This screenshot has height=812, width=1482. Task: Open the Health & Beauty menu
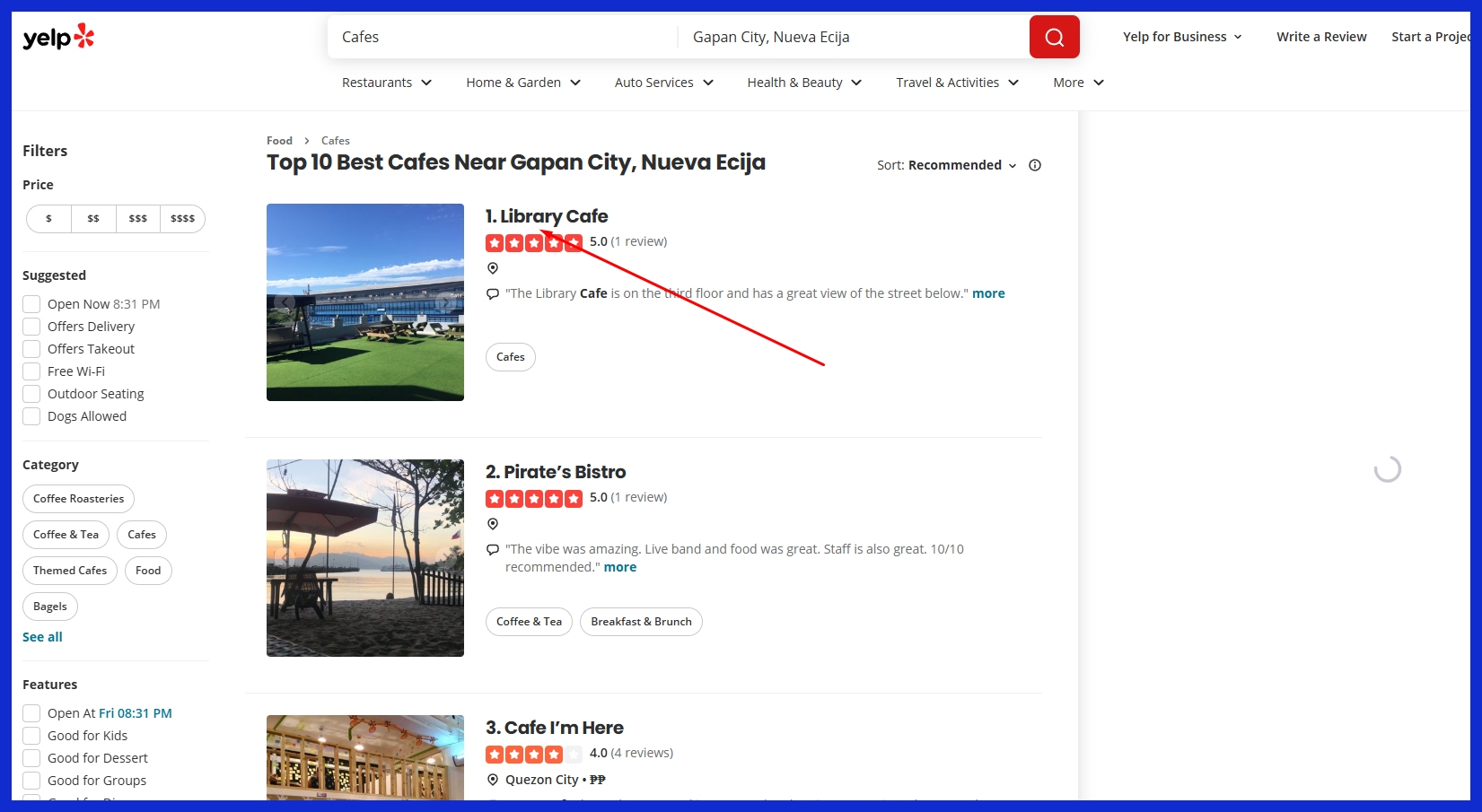[804, 83]
